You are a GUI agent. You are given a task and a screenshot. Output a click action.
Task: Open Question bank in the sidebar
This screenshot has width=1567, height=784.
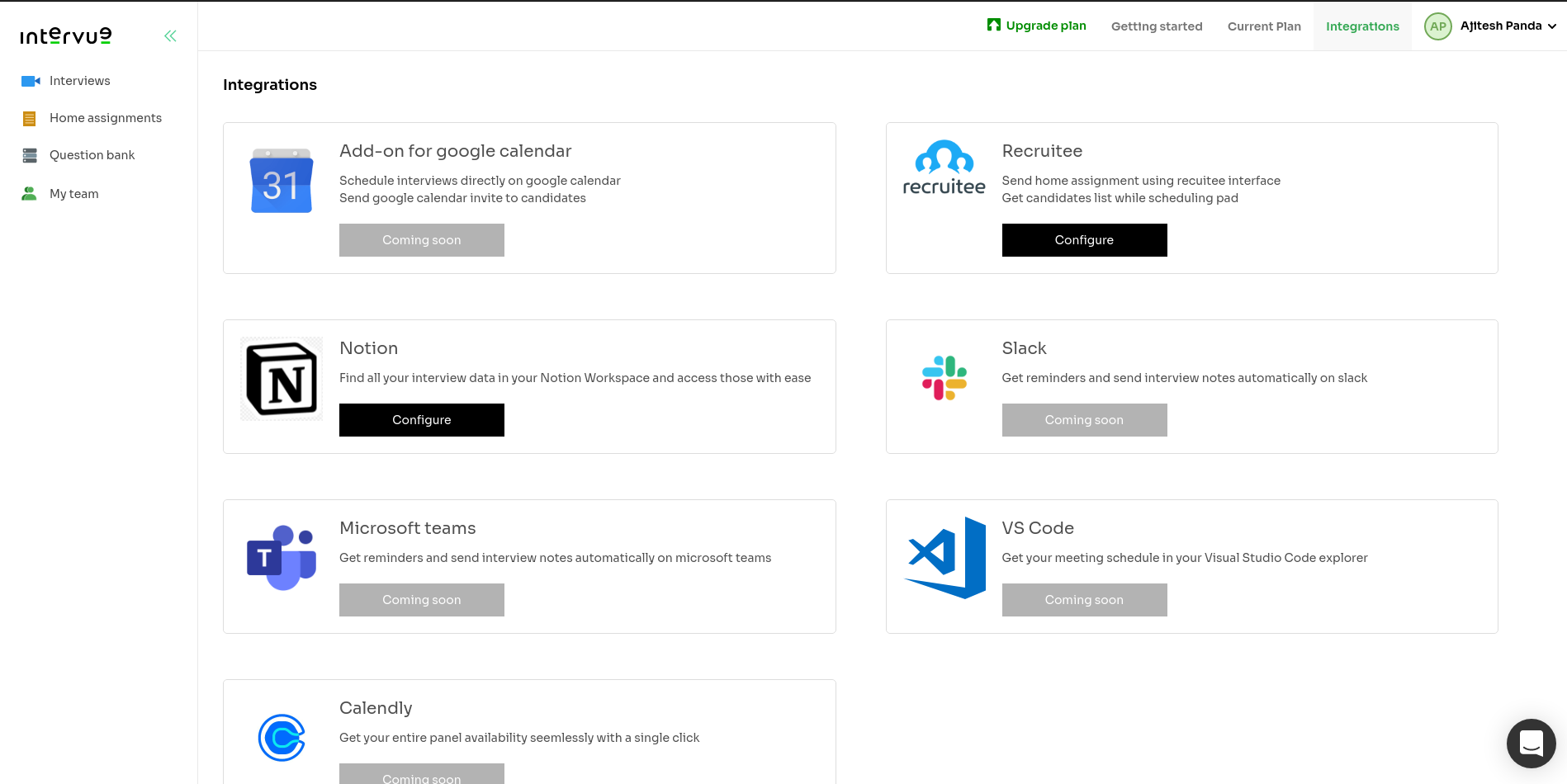(x=92, y=155)
